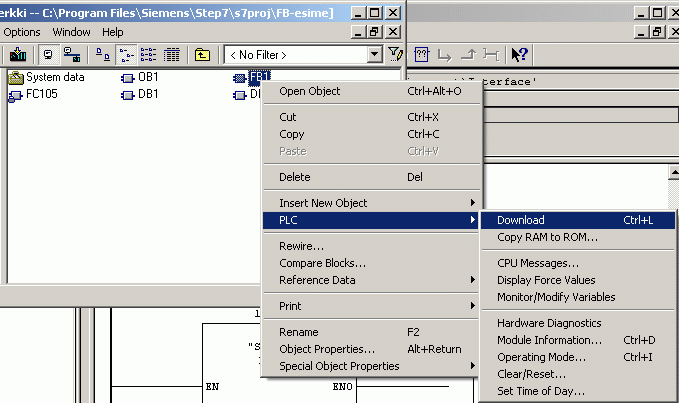Open Operating Mode... entry
Screen dimensions: 679x403
point(578,357)
